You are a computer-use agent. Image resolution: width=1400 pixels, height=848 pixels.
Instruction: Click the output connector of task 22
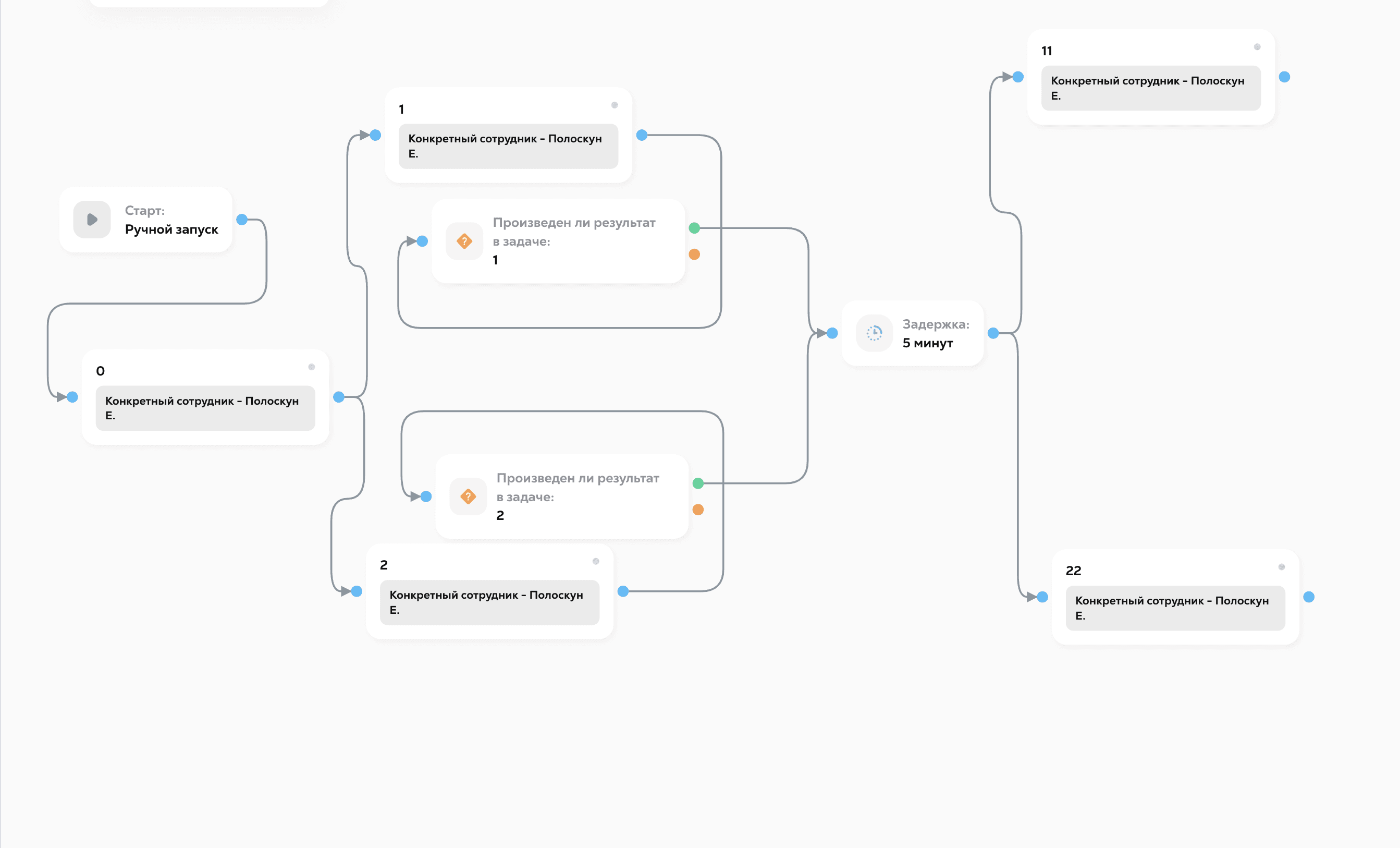(x=1309, y=597)
